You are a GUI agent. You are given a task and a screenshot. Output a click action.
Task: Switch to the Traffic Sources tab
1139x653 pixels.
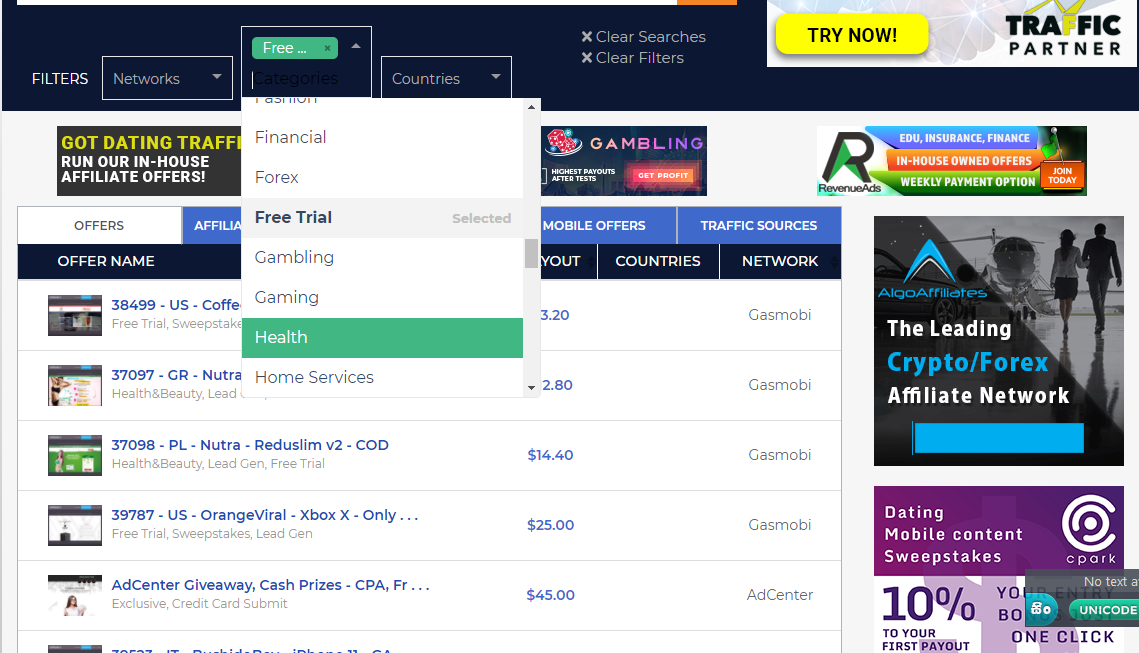tap(758, 225)
